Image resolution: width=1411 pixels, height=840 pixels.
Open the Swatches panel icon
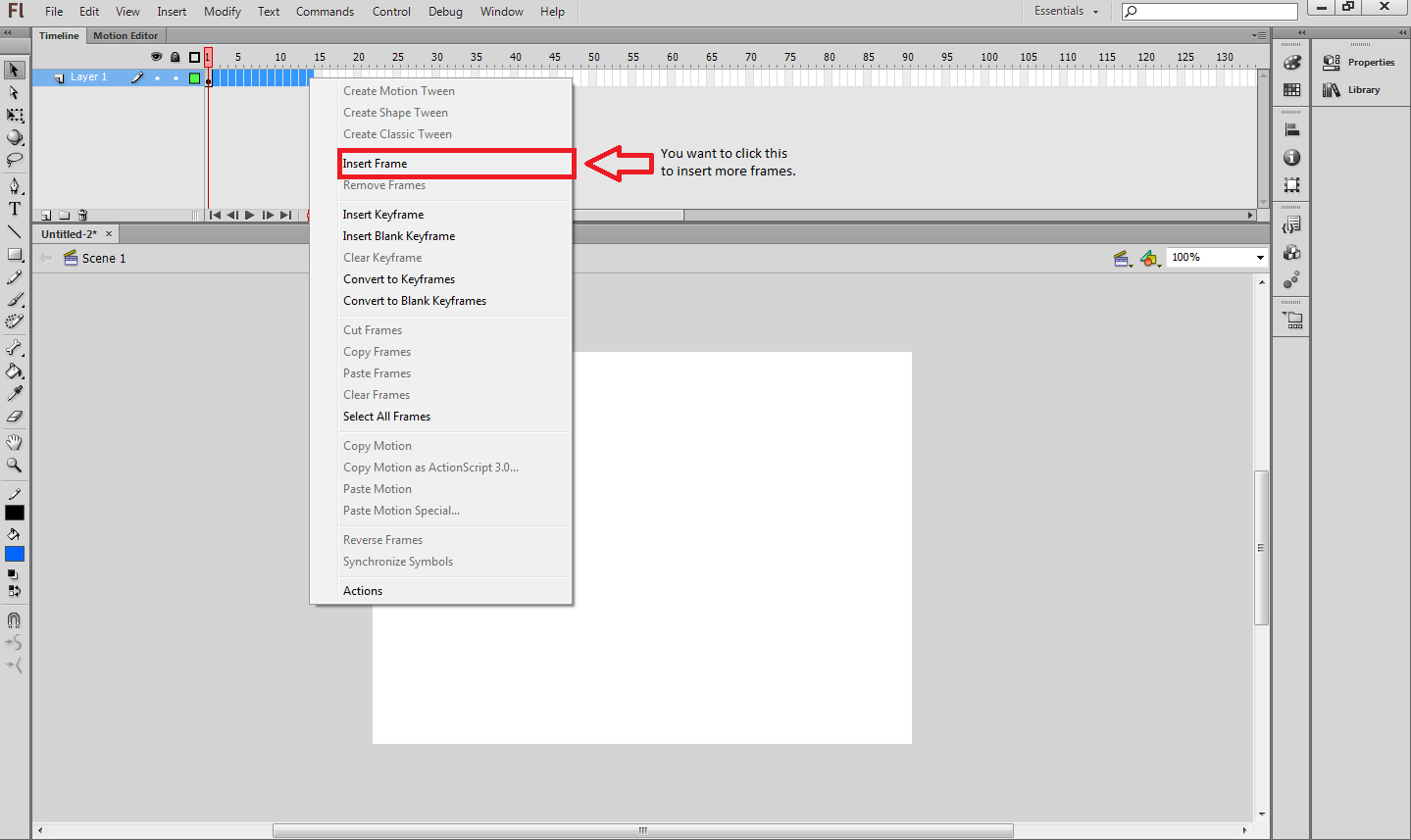click(x=1290, y=89)
